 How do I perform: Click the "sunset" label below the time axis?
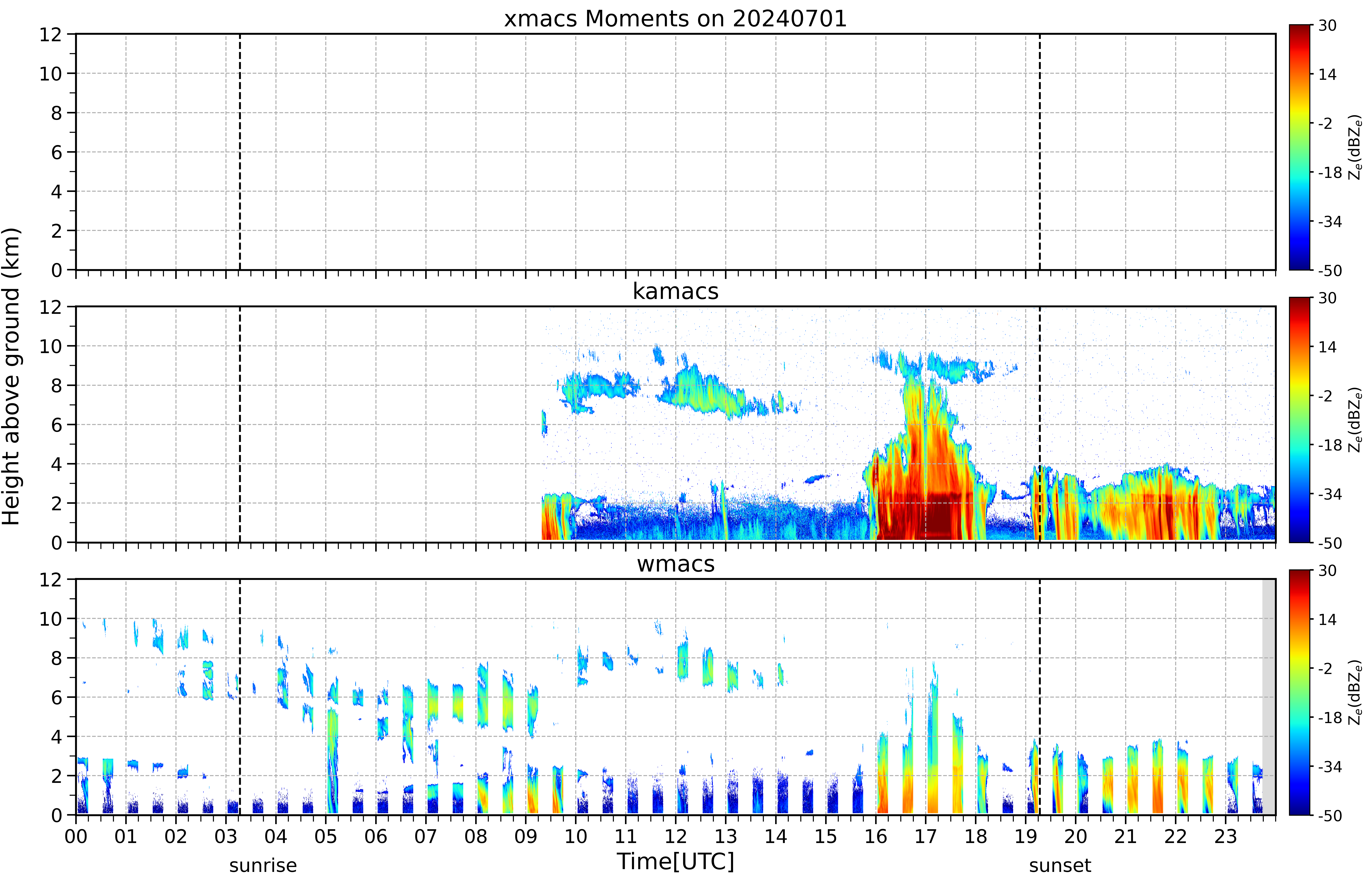1060,865
